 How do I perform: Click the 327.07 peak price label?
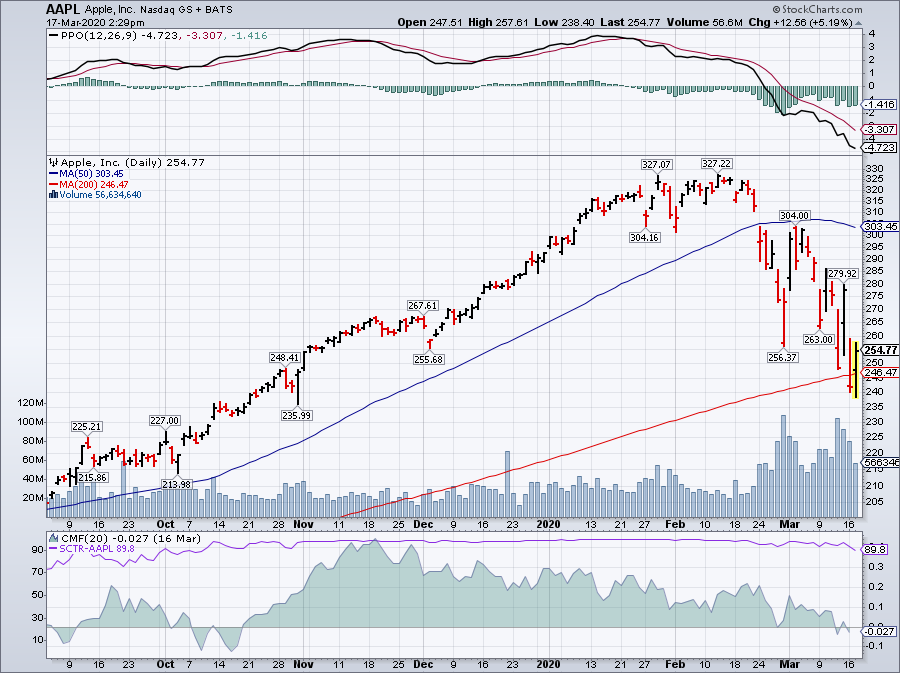(x=656, y=165)
